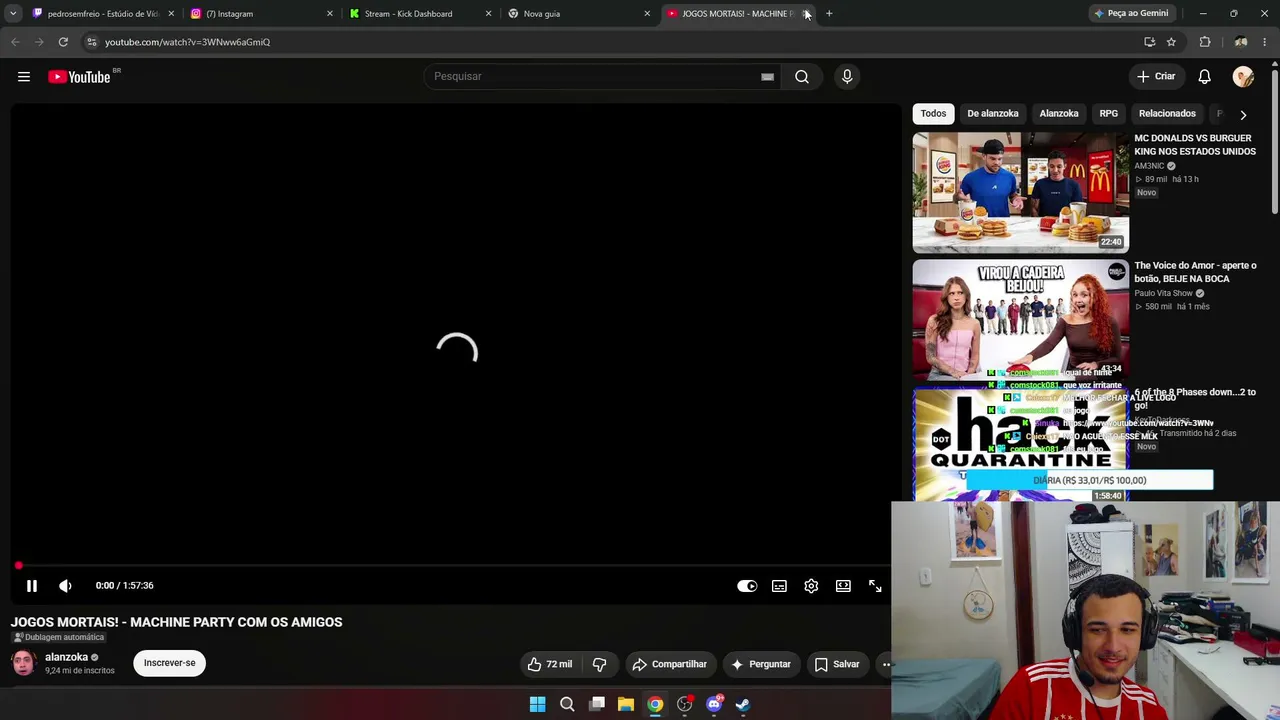
Task: Open the on-screen keyboard in search box
Action: click(x=767, y=76)
